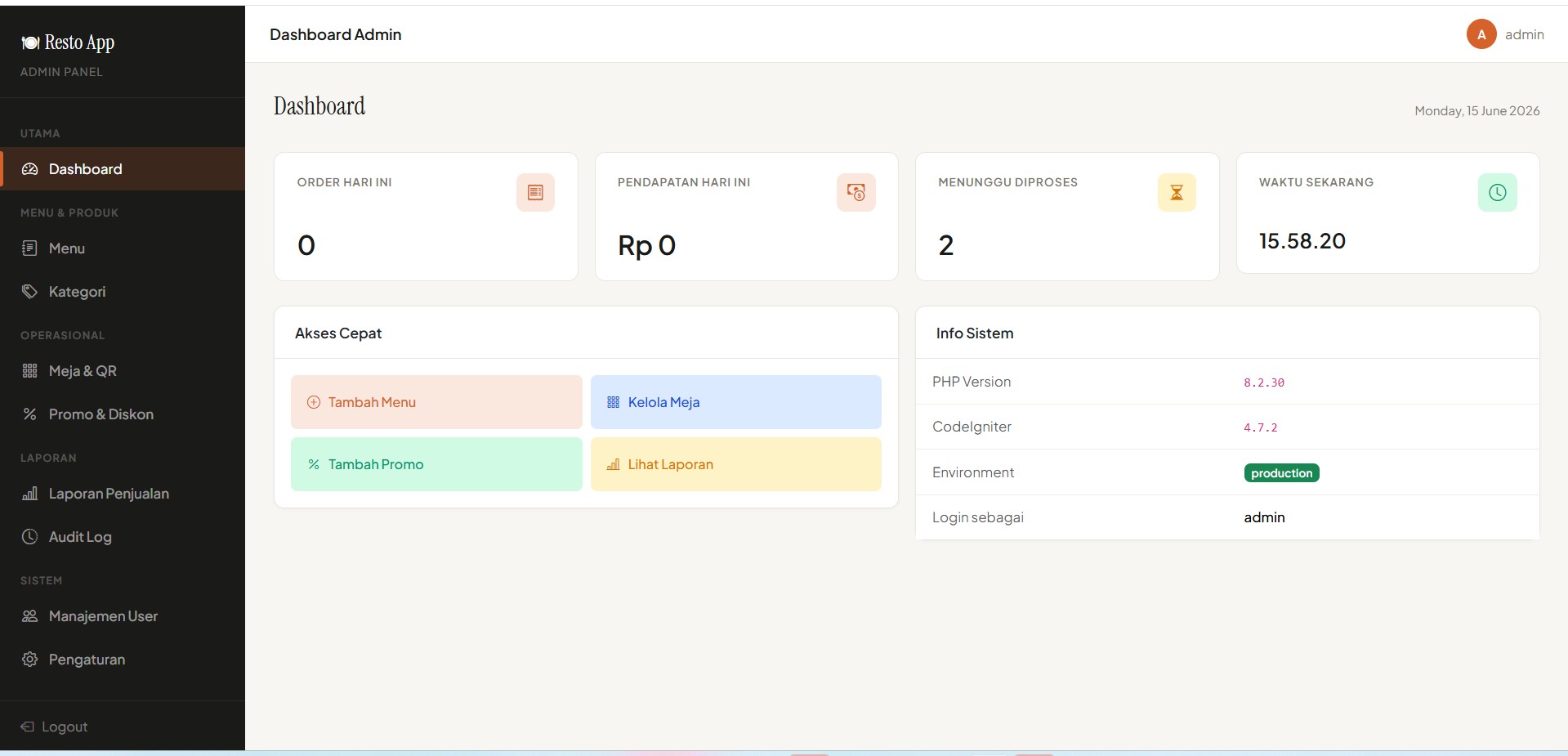Image resolution: width=1568 pixels, height=756 pixels.
Task: Click the Dashboard Admin header title
Action: click(x=335, y=34)
